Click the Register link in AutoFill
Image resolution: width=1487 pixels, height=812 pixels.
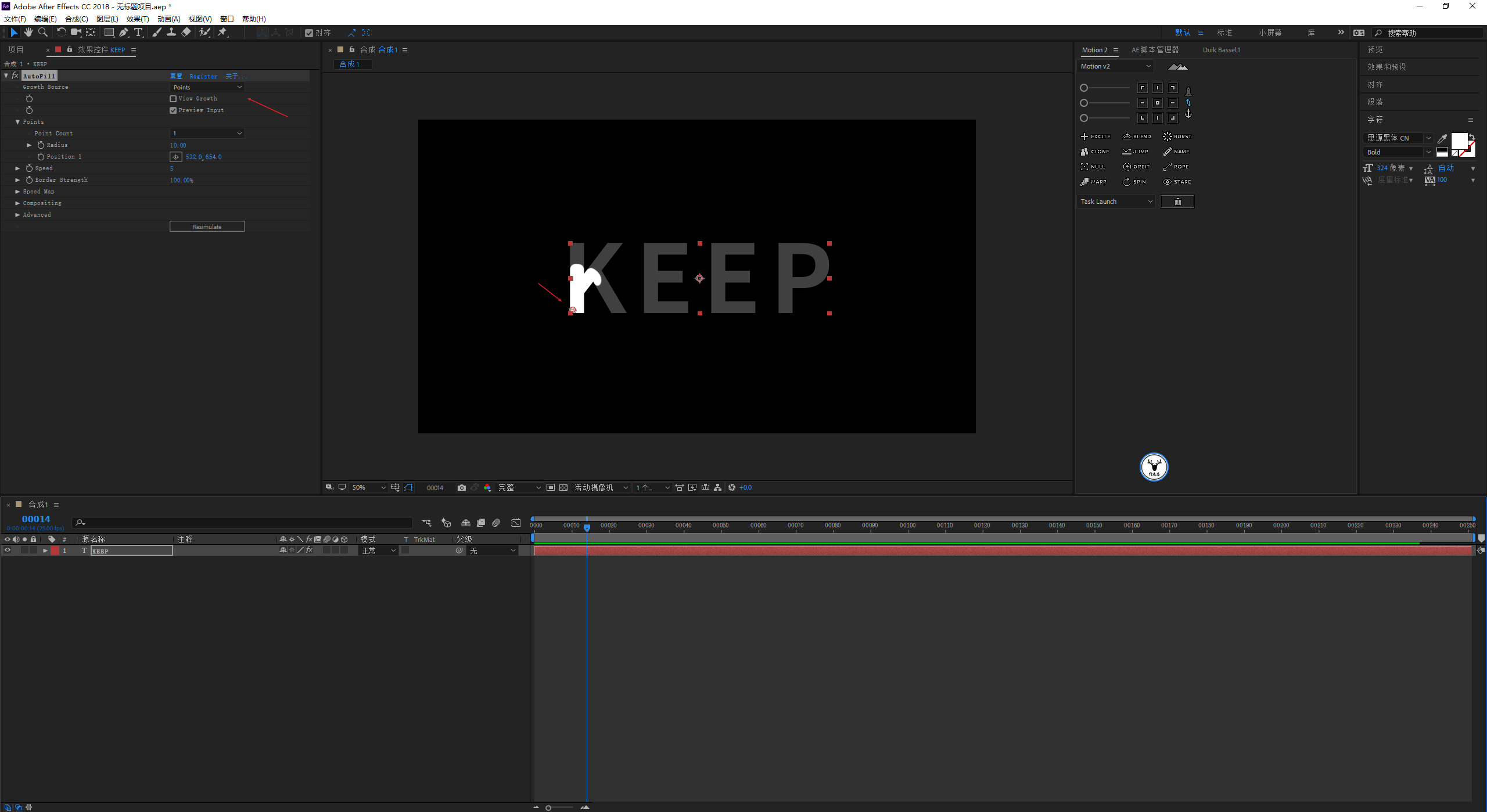coord(203,76)
